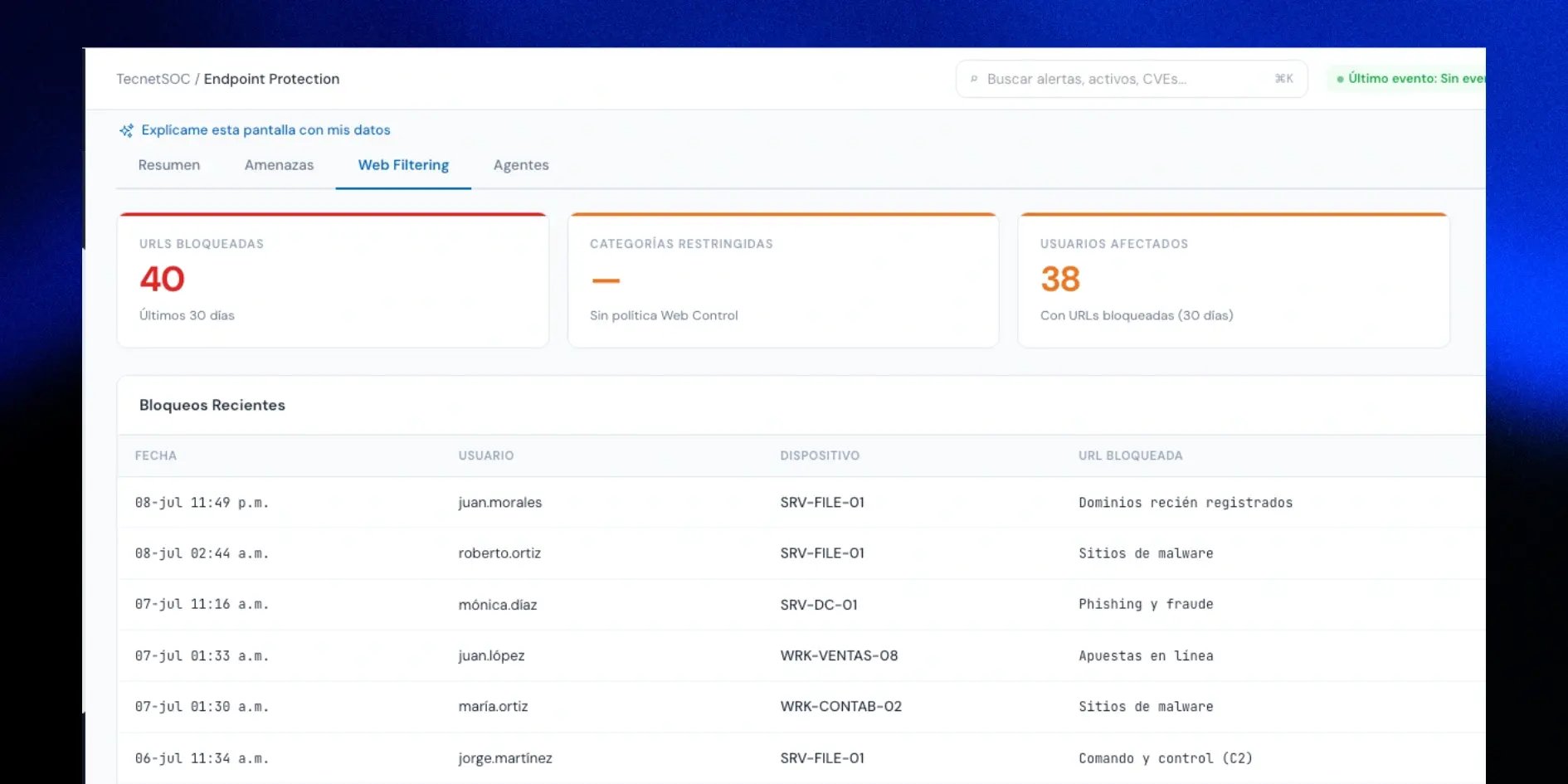Image resolution: width=1568 pixels, height=784 pixels.
Task: Click the FECHA column header
Action: pyautogui.click(x=156, y=455)
